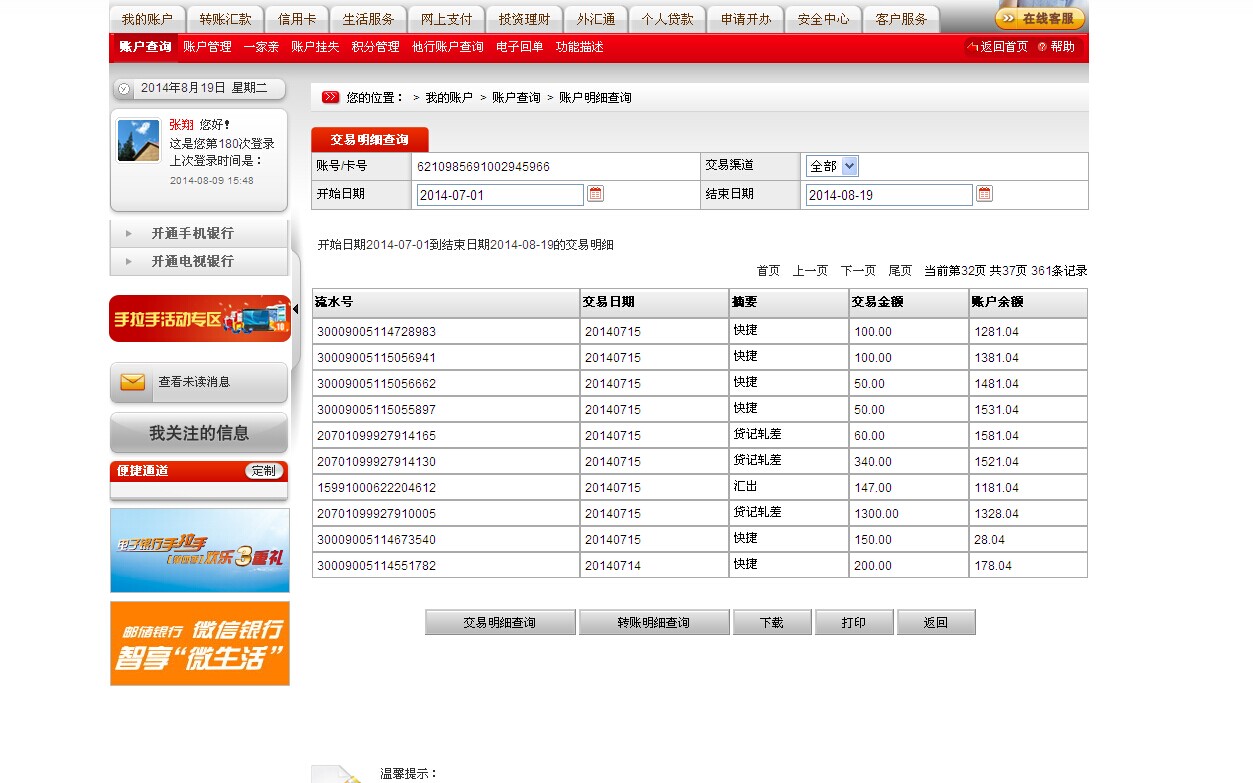Select the 账户管理 submenu item
The width and height of the screenshot is (1253, 783).
[x=207, y=47]
